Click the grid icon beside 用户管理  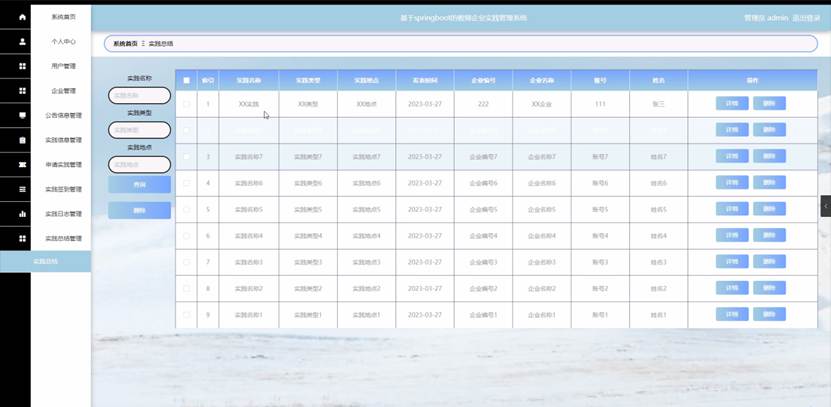click(22, 66)
